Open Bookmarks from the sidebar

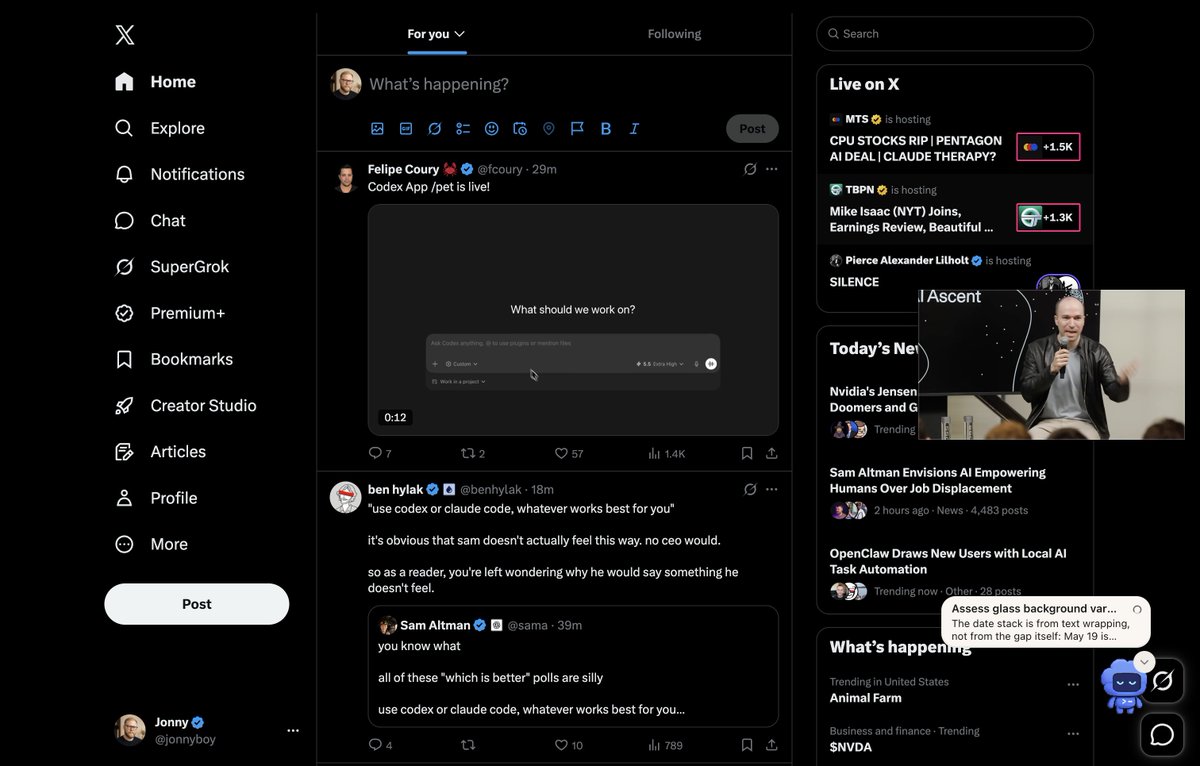[174, 359]
